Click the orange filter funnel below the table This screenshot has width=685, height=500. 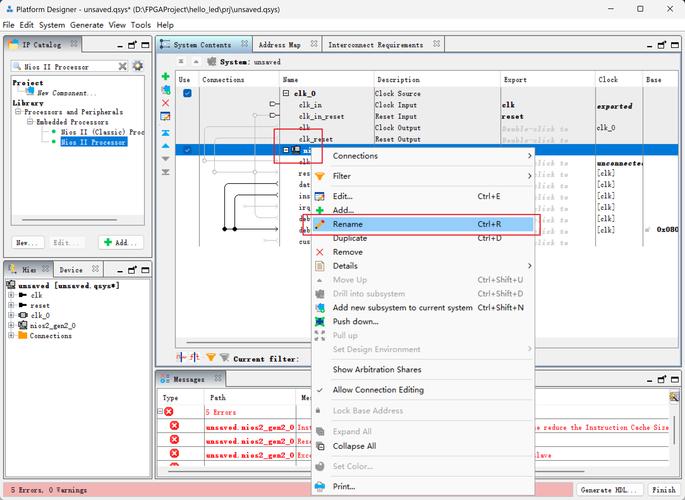pos(211,358)
